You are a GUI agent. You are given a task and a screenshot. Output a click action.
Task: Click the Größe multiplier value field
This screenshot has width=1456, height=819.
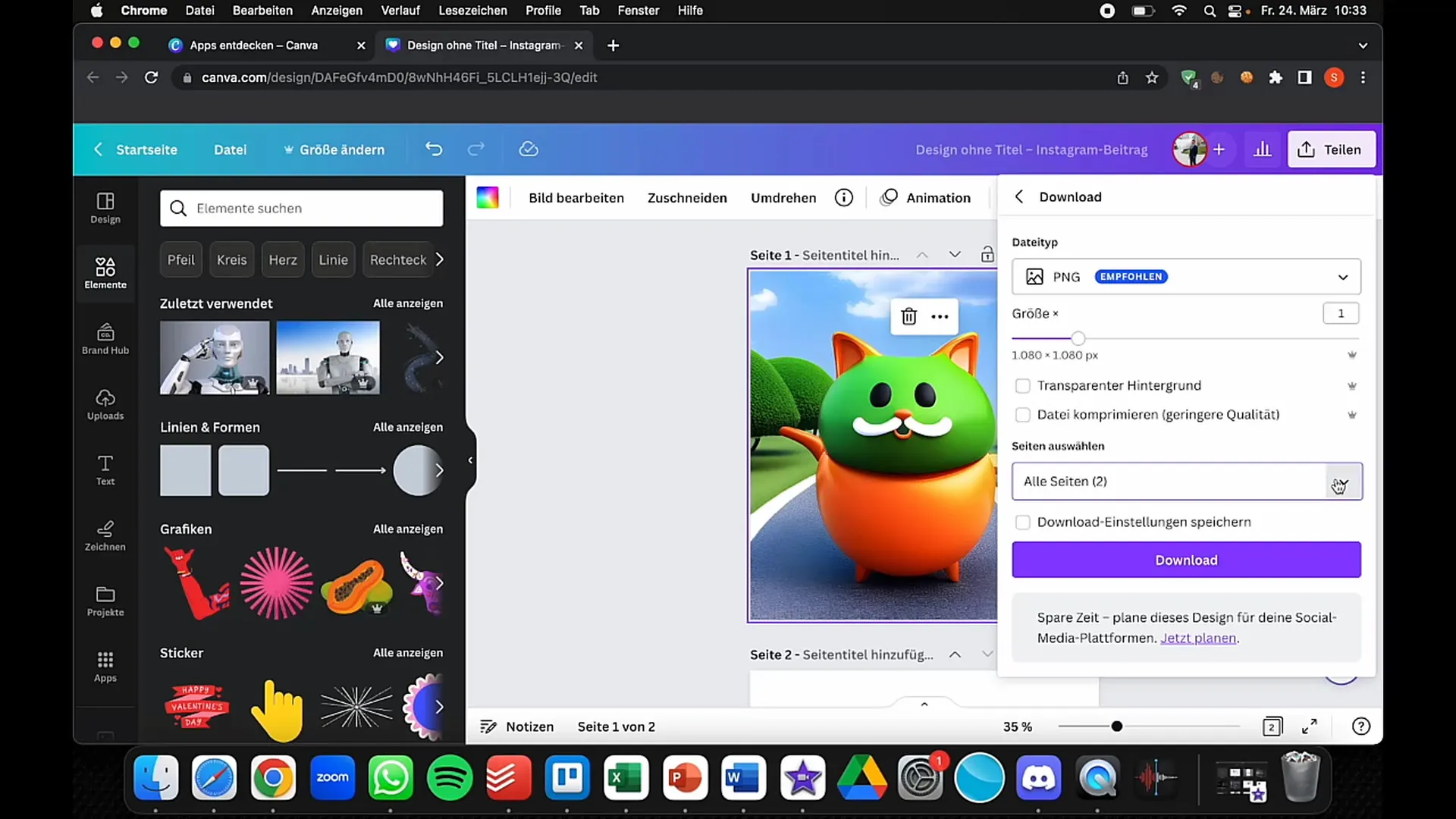pos(1341,313)
